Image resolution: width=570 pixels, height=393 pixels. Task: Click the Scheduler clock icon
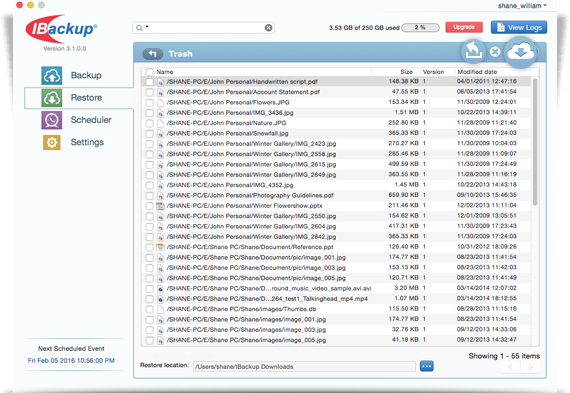click(x=52, y=120)
